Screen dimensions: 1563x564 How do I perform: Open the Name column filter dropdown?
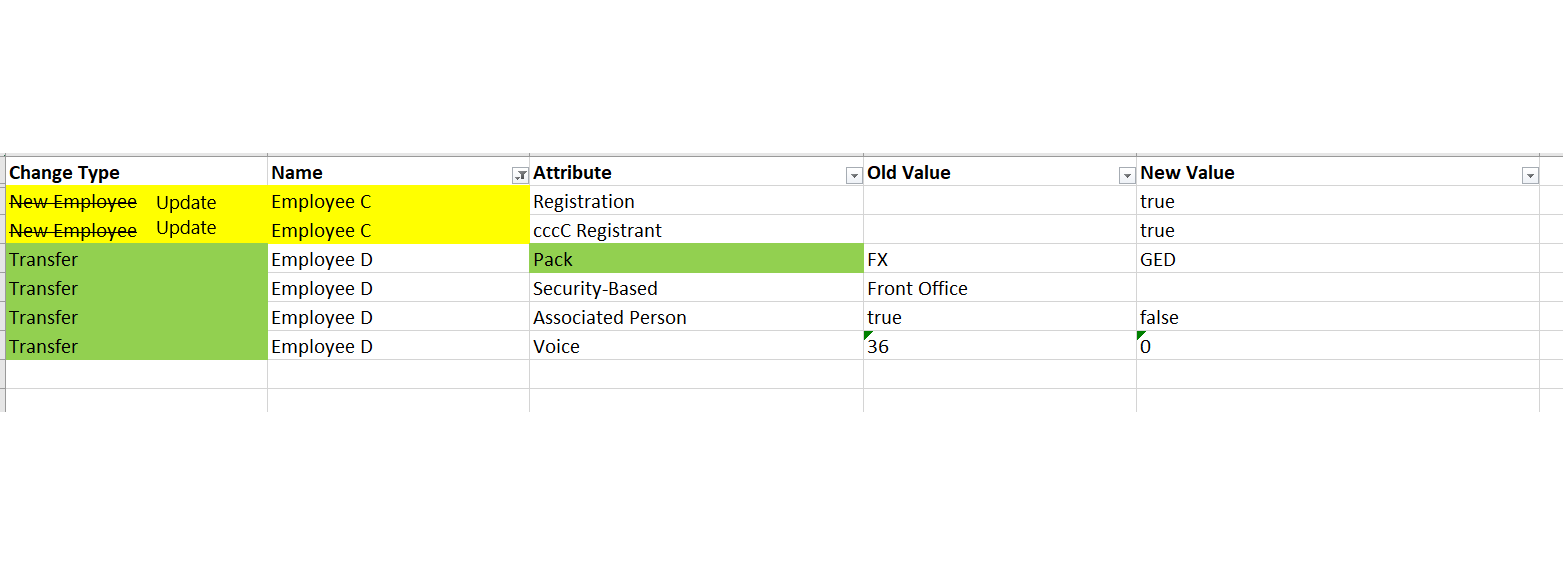pyautogui.click(x=520, y=175)
